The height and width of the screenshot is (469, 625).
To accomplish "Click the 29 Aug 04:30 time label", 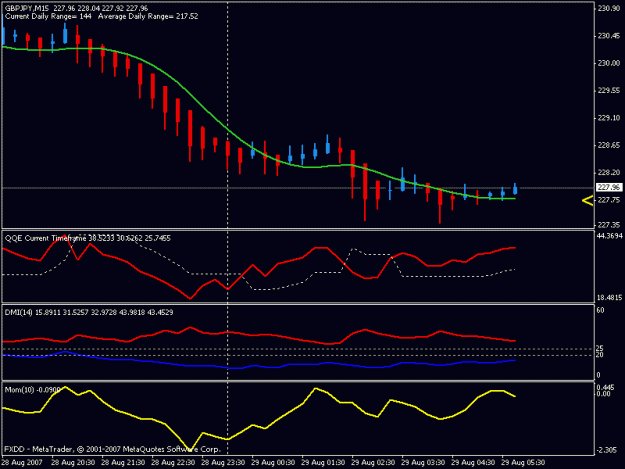I will (x=473, y=463).
